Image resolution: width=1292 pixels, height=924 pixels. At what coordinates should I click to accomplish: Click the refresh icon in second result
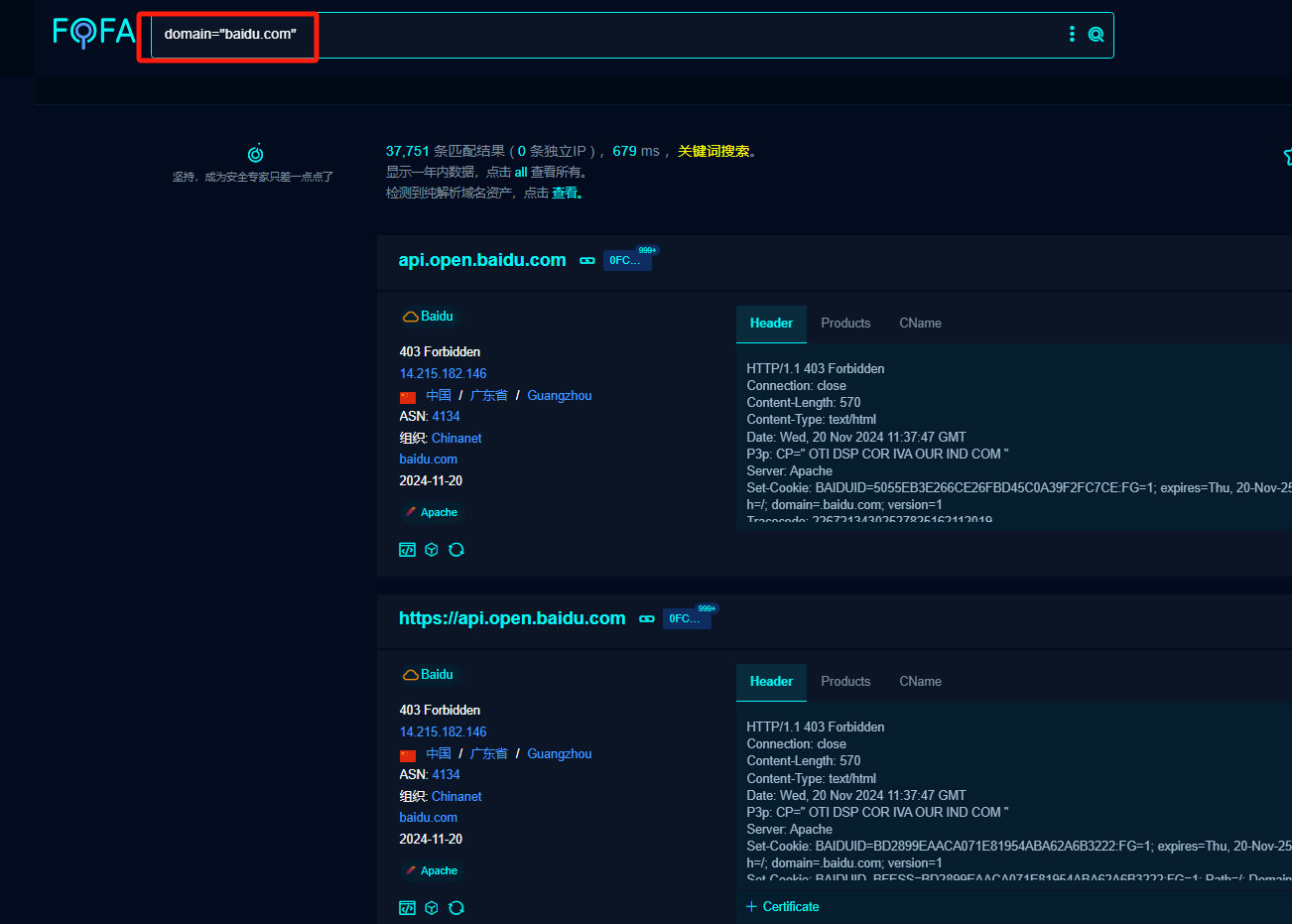(x=456, y=908)
